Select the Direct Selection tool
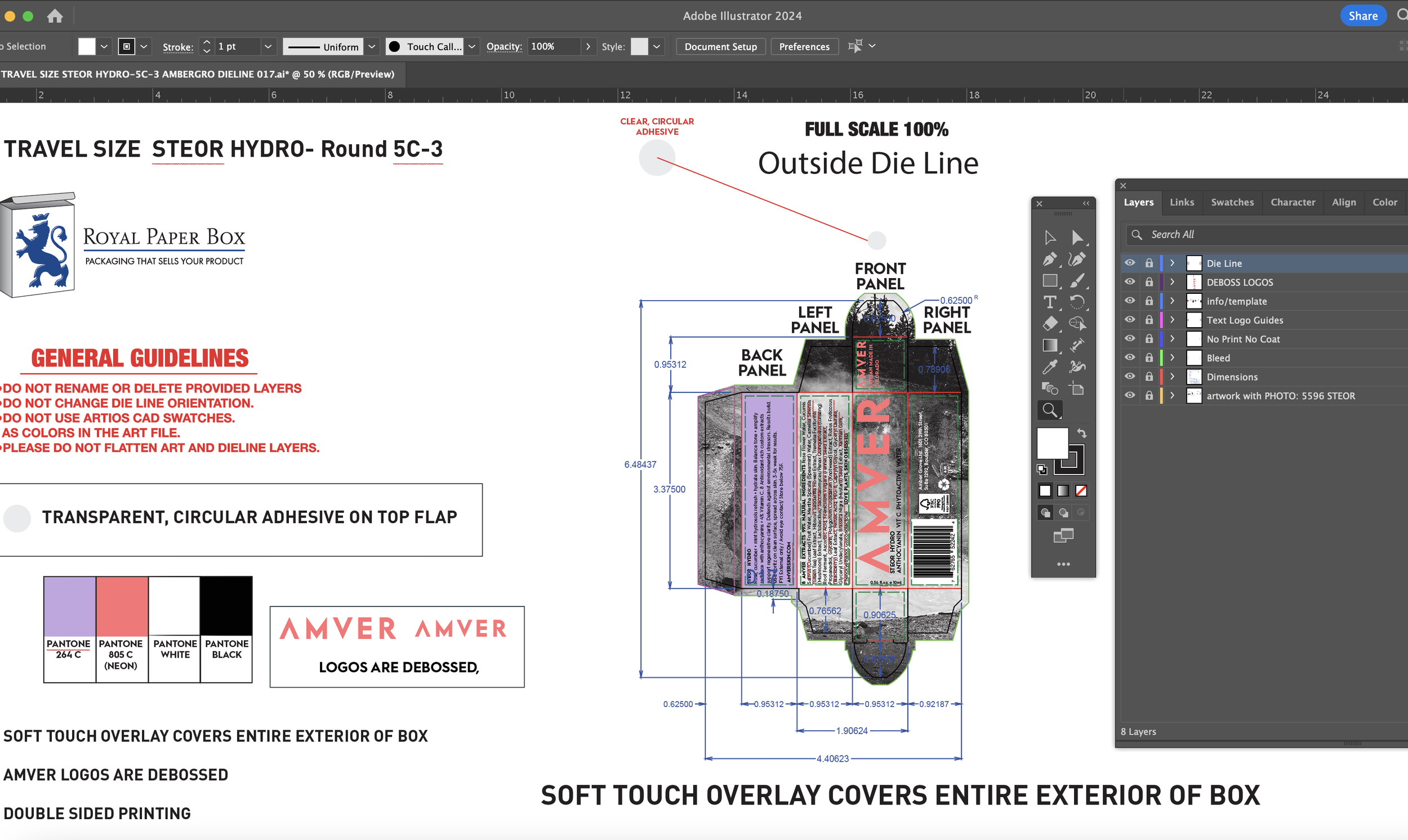Screen dimensions: 1408x840 coord(1077,237)
